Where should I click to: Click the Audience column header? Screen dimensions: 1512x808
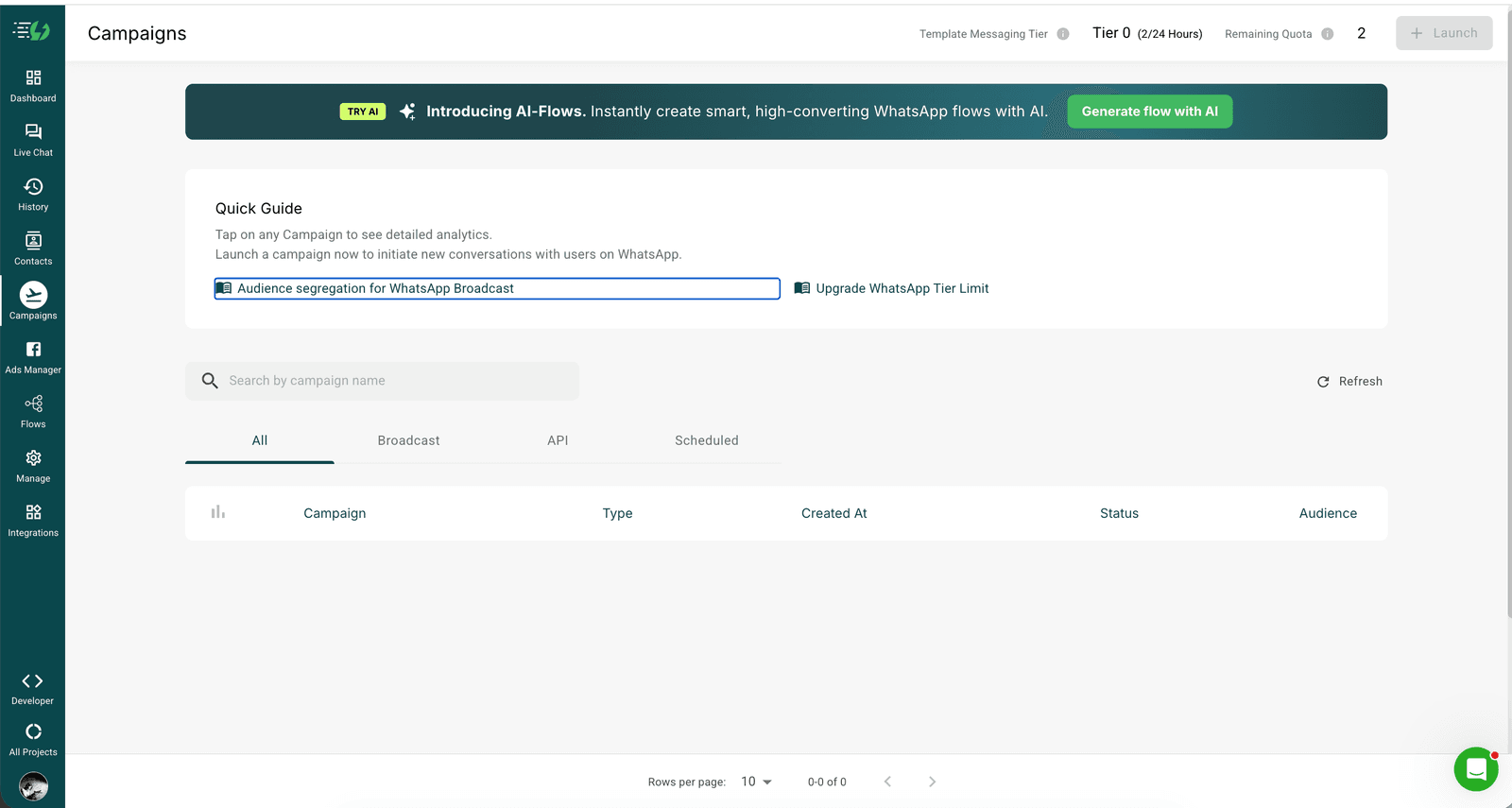coord(1328,513)
